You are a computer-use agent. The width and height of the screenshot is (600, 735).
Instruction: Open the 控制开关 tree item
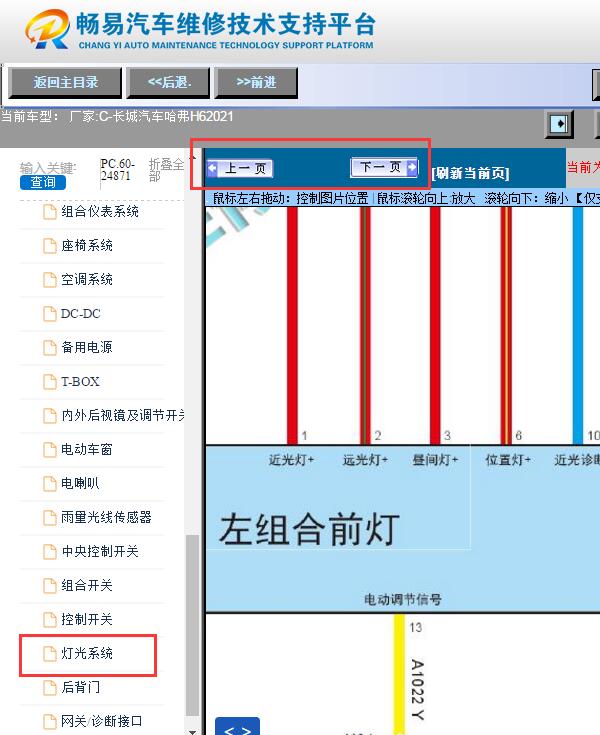[x=87, y=619]
